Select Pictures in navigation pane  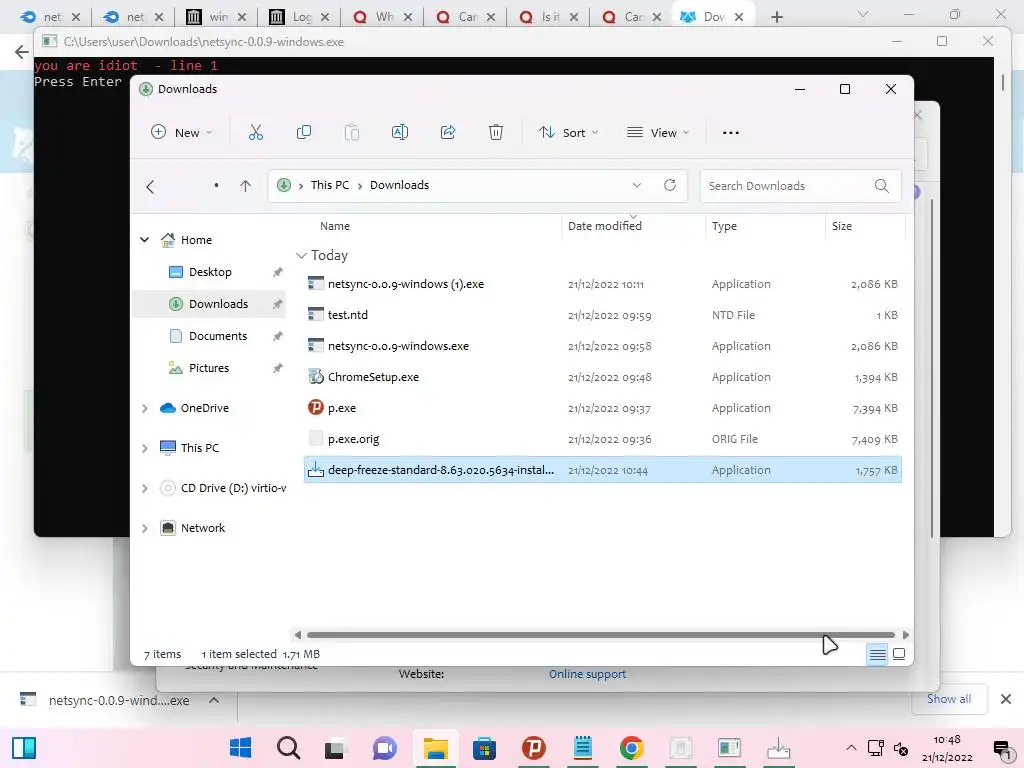[210, 368]
